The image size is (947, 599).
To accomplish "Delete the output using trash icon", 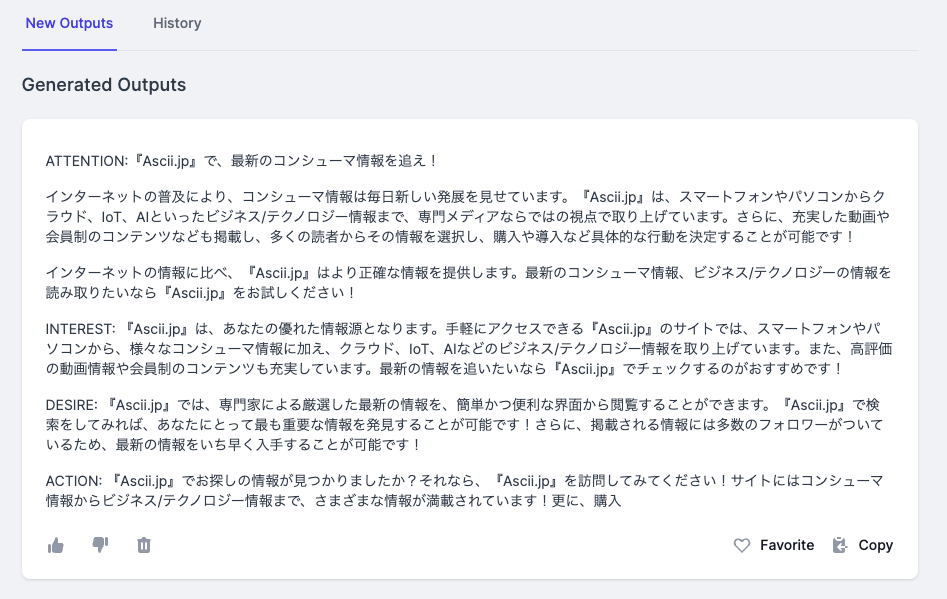I will pyautogui.click(x=144, y=545).
